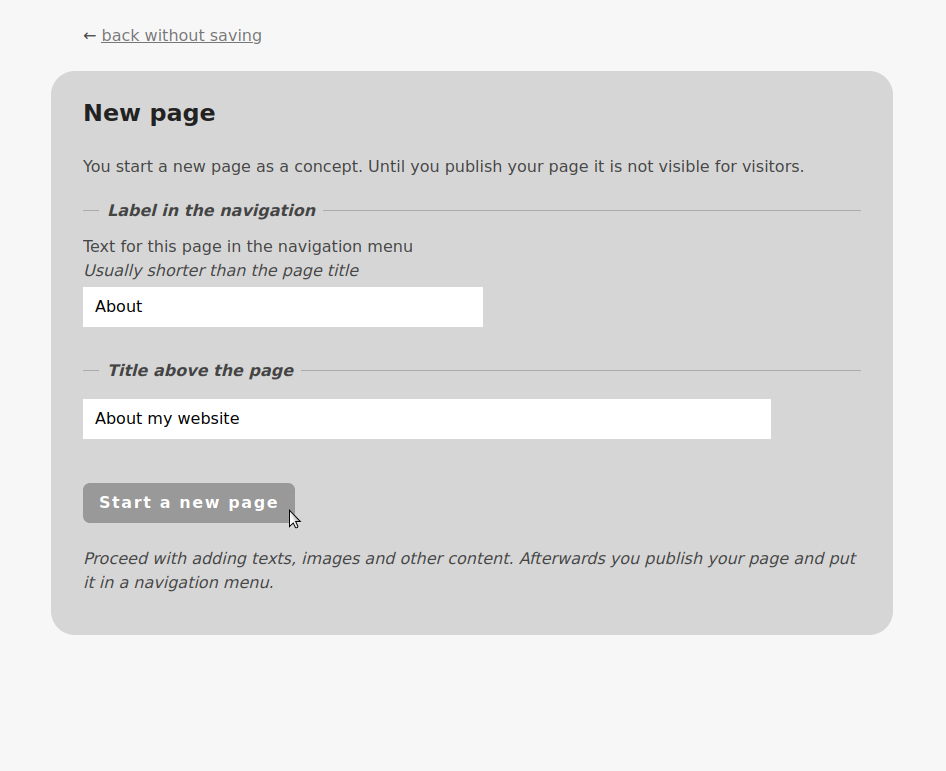Focus the navigation label field containing About
Image resolution: width=946 pixels, height=771 pixels.
click(282, 307)
